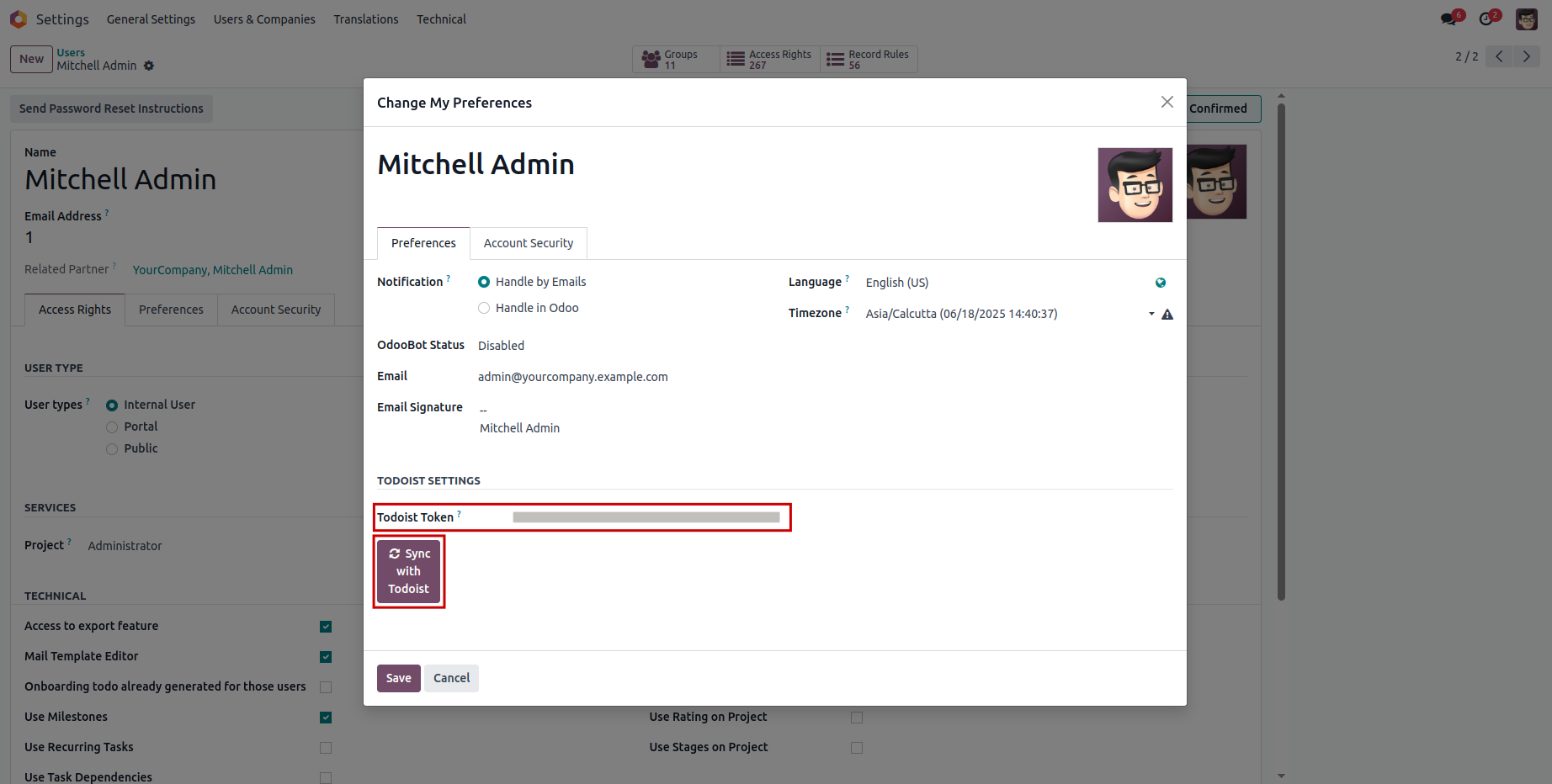
Task: Open the Project Administrator dropdown
Action: click(125, 546)
